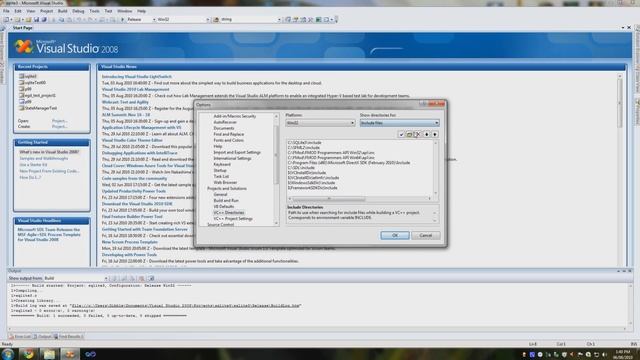Screen dimensions: 640x360
Task: Open the Platform dropdown in Options
Action: click(320, 123)
